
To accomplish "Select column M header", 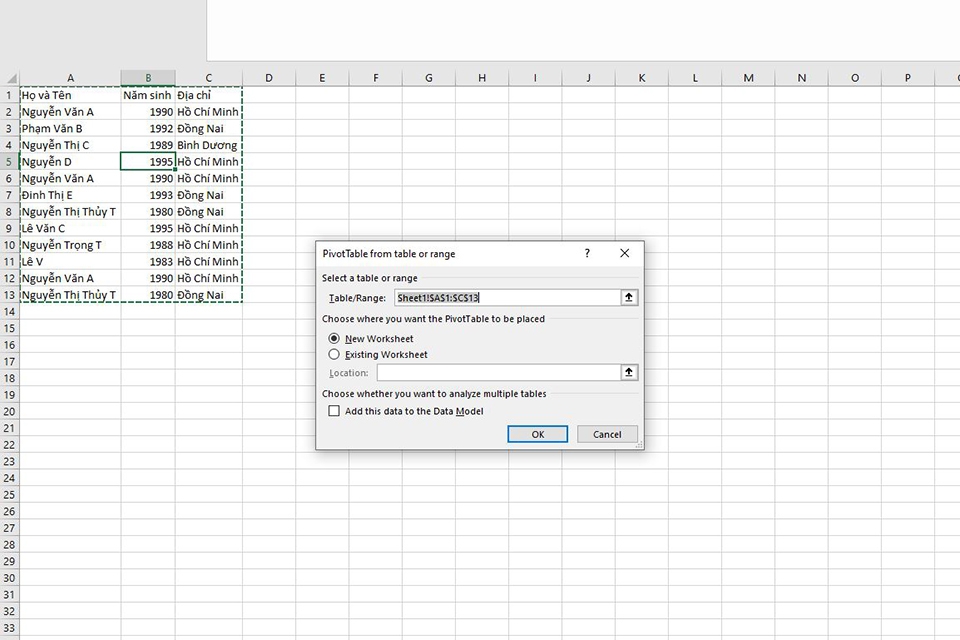I will (748, 78).
